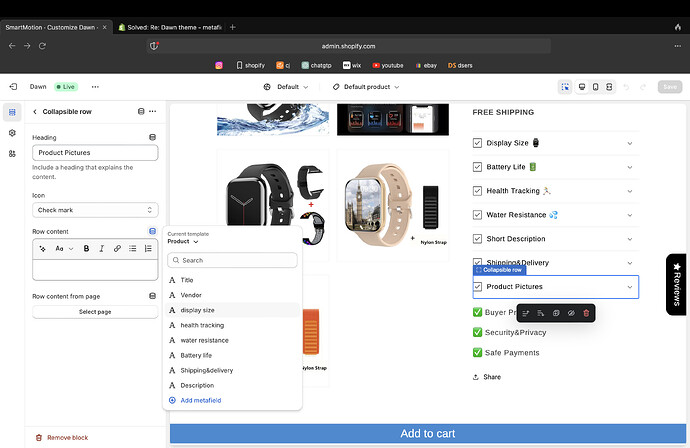Image resolution: width=690 pixels, height=448 pixels.
Task: Apply numbered list in row content
Action: click(x=148, y=249)
